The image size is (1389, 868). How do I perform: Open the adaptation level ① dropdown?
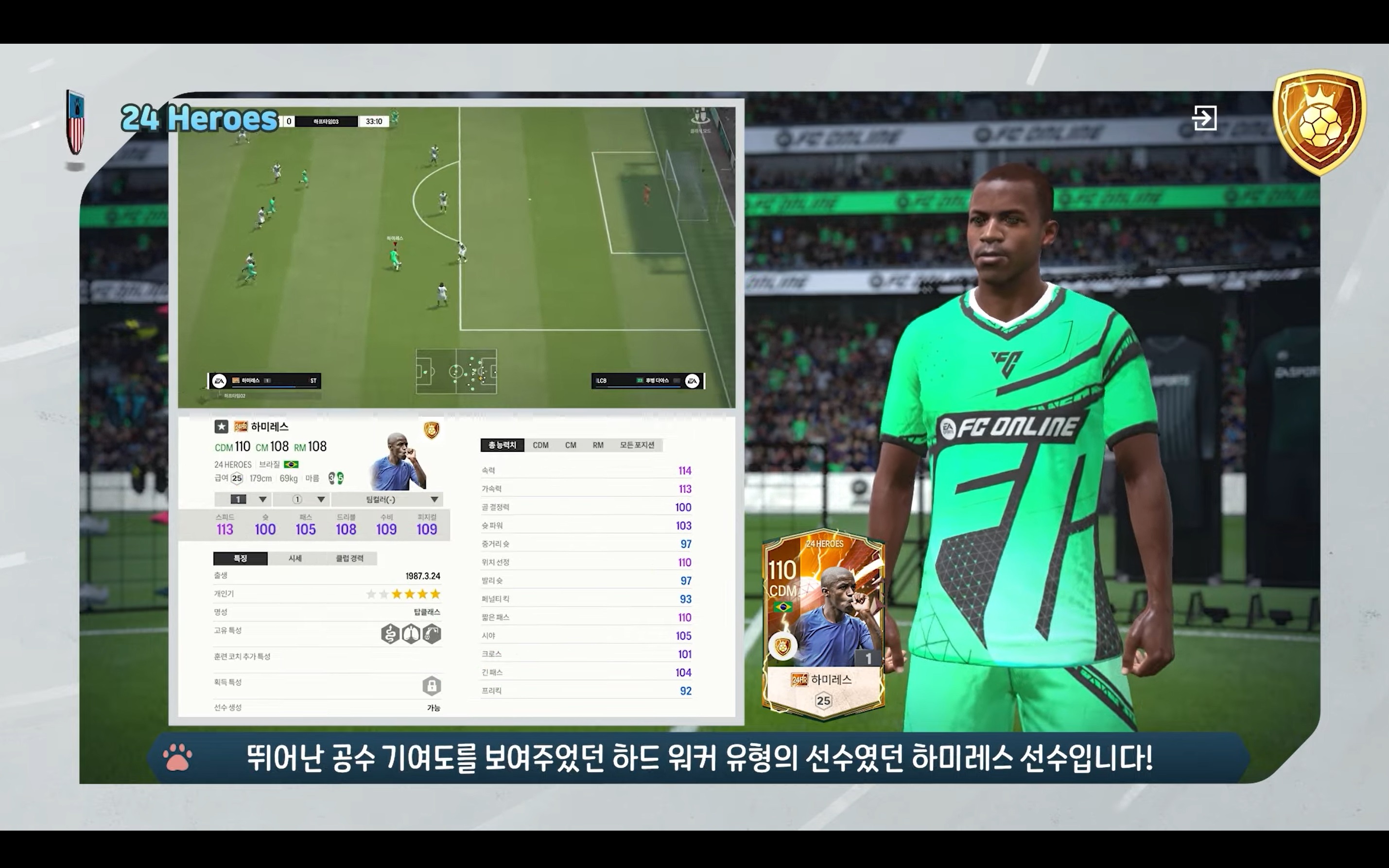[301, 499]
